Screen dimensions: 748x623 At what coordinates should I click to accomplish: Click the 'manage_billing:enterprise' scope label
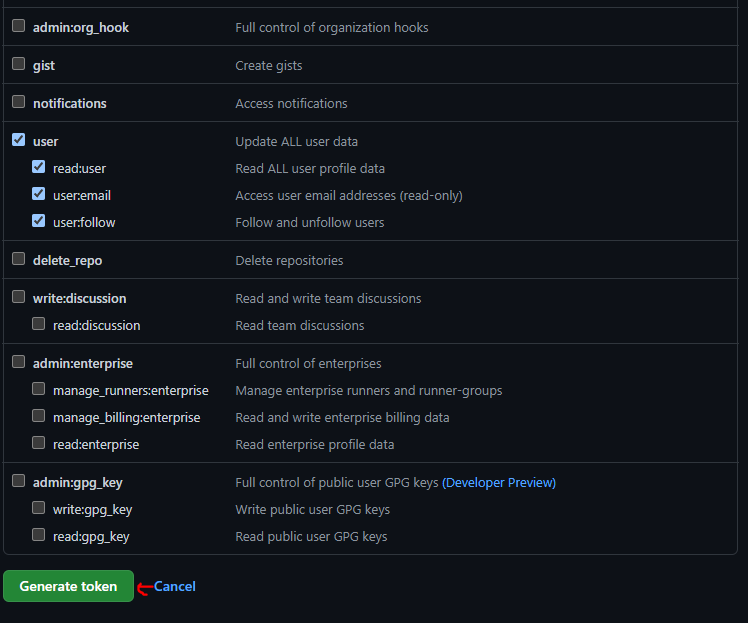126,418
